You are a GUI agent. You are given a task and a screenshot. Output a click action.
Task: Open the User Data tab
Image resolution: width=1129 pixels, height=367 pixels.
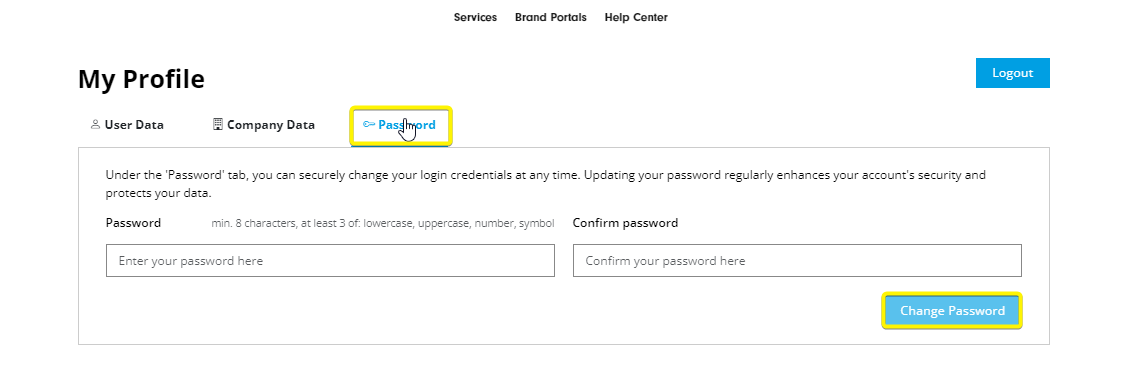127,124
